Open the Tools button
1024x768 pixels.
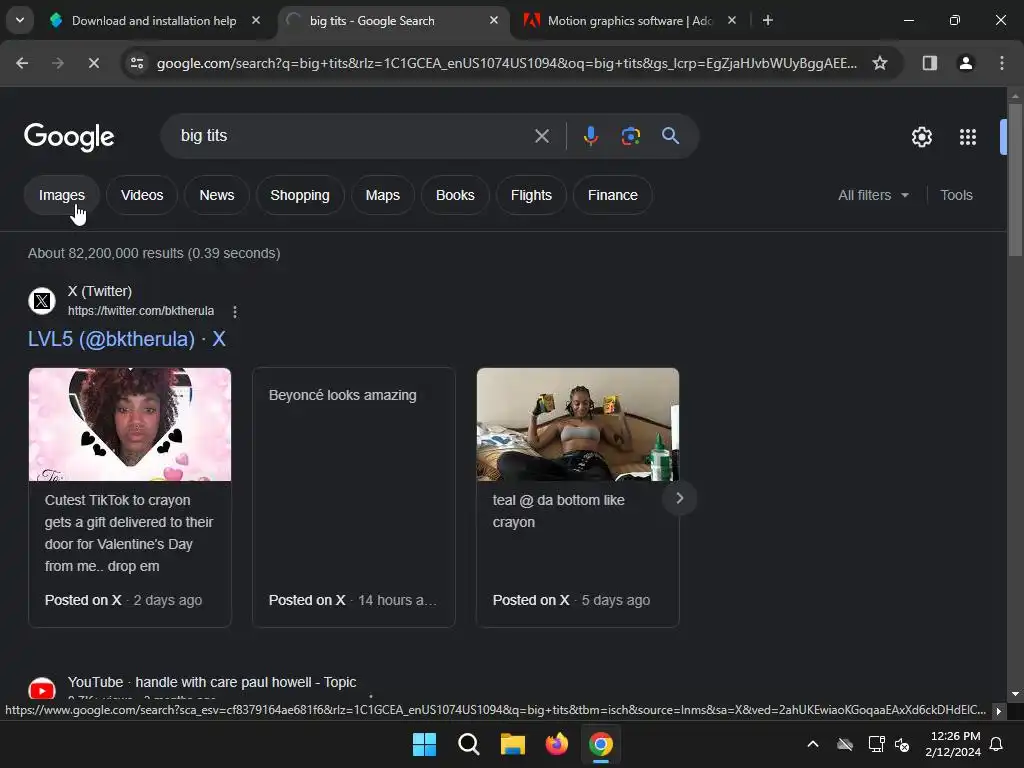click(956, 195)
